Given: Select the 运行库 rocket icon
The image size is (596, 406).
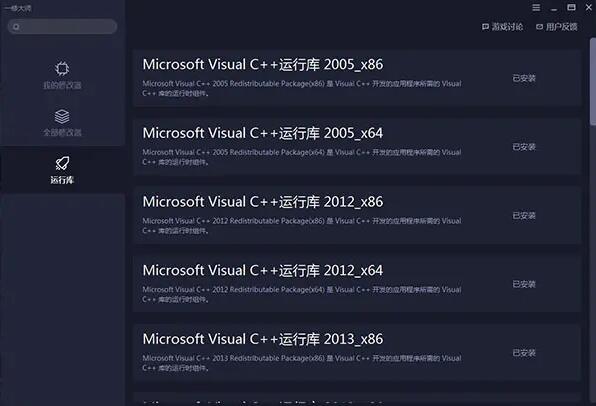Looking at the screenshot, I should coord(62,163).
